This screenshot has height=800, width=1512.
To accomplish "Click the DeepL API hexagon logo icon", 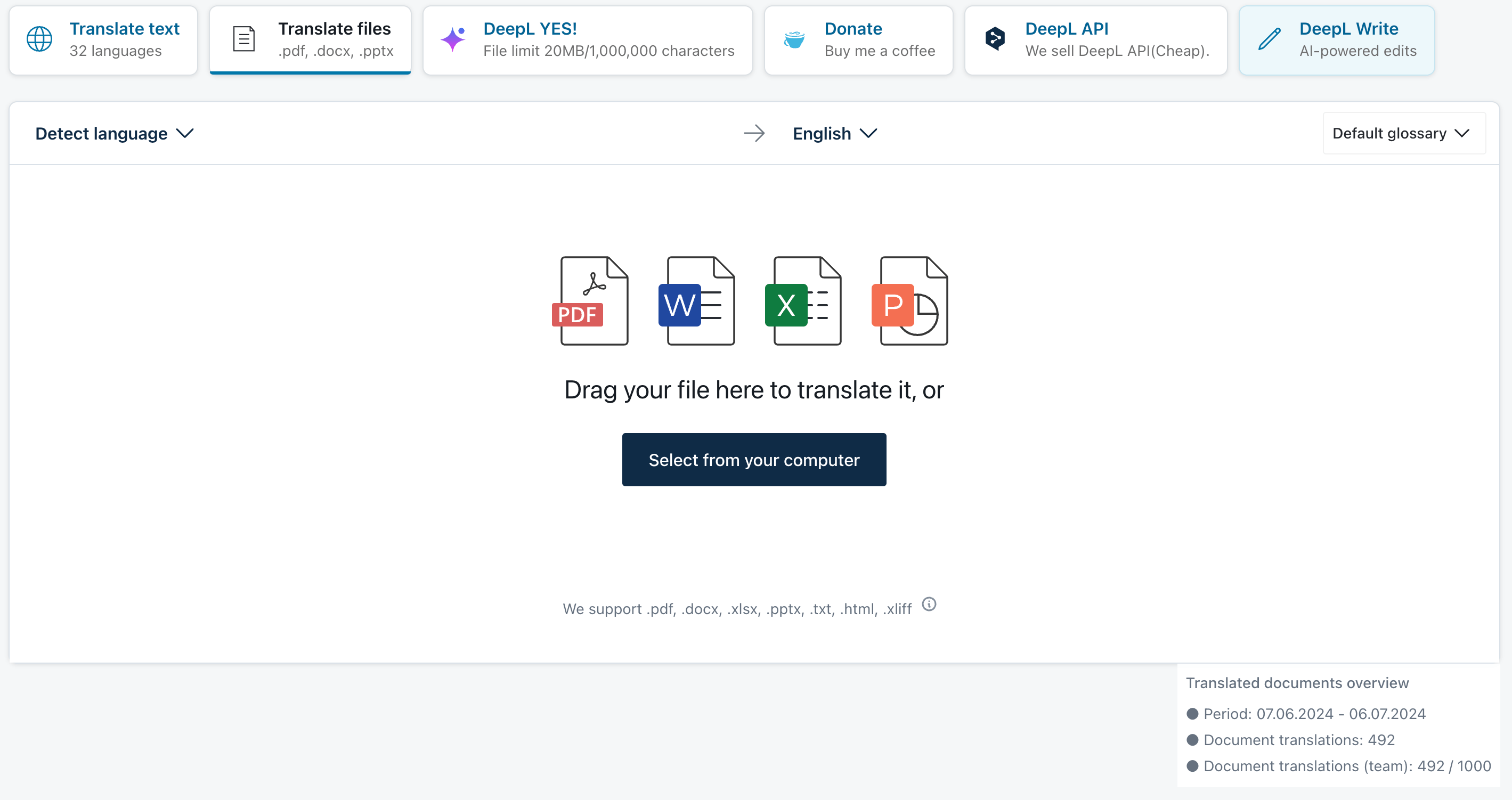I will 995,39.
